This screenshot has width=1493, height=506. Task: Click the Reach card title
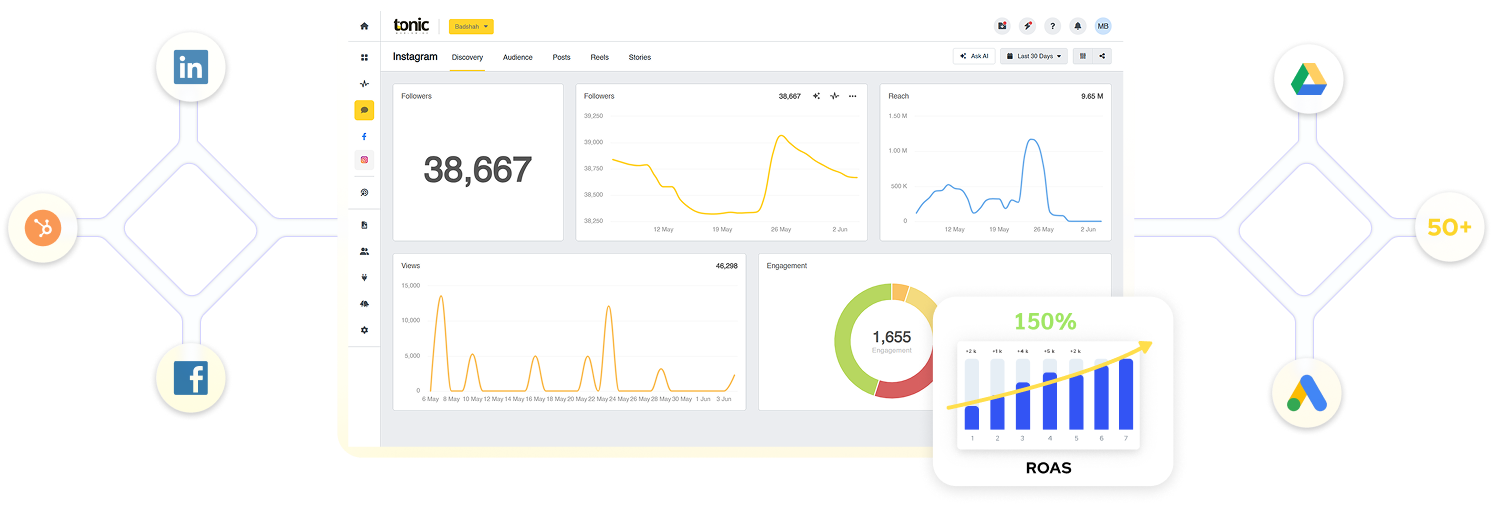pyautogui.click(x=898, y=96)
